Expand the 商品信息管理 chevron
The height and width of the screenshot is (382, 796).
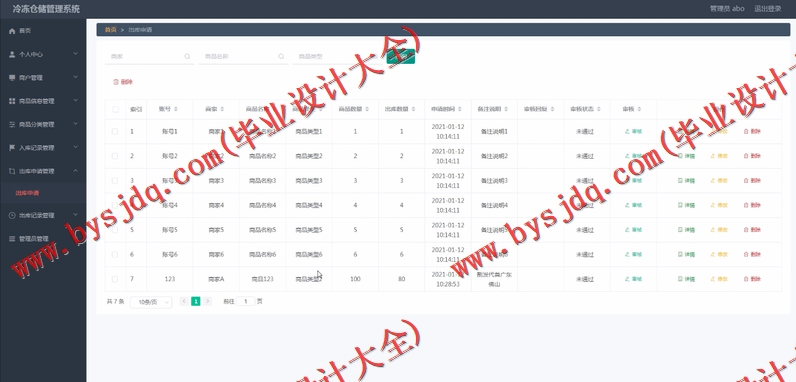[x=76, y=100]
